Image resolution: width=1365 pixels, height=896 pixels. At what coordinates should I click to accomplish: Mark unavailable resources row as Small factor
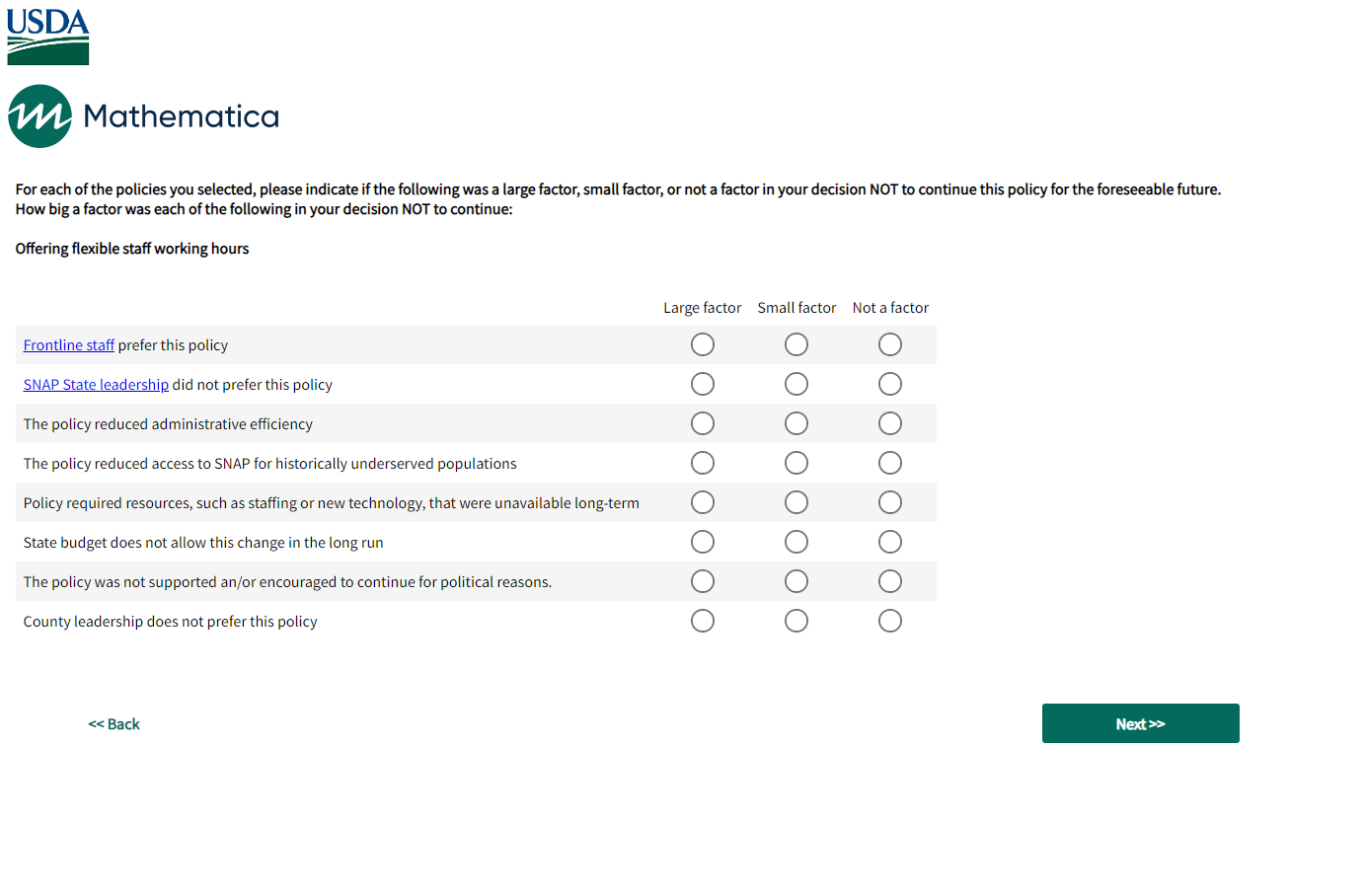coord(796,502)
